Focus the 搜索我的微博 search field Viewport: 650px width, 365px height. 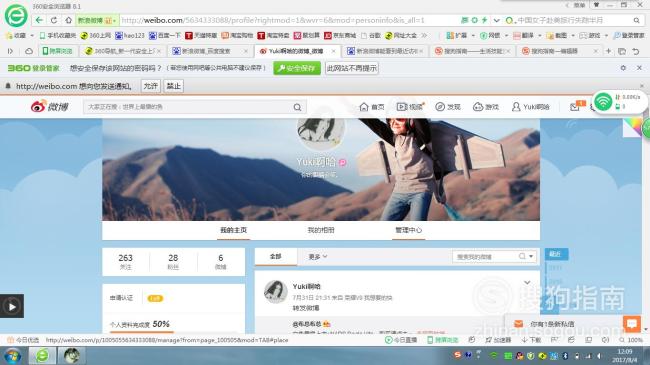(x=485, y=257)
